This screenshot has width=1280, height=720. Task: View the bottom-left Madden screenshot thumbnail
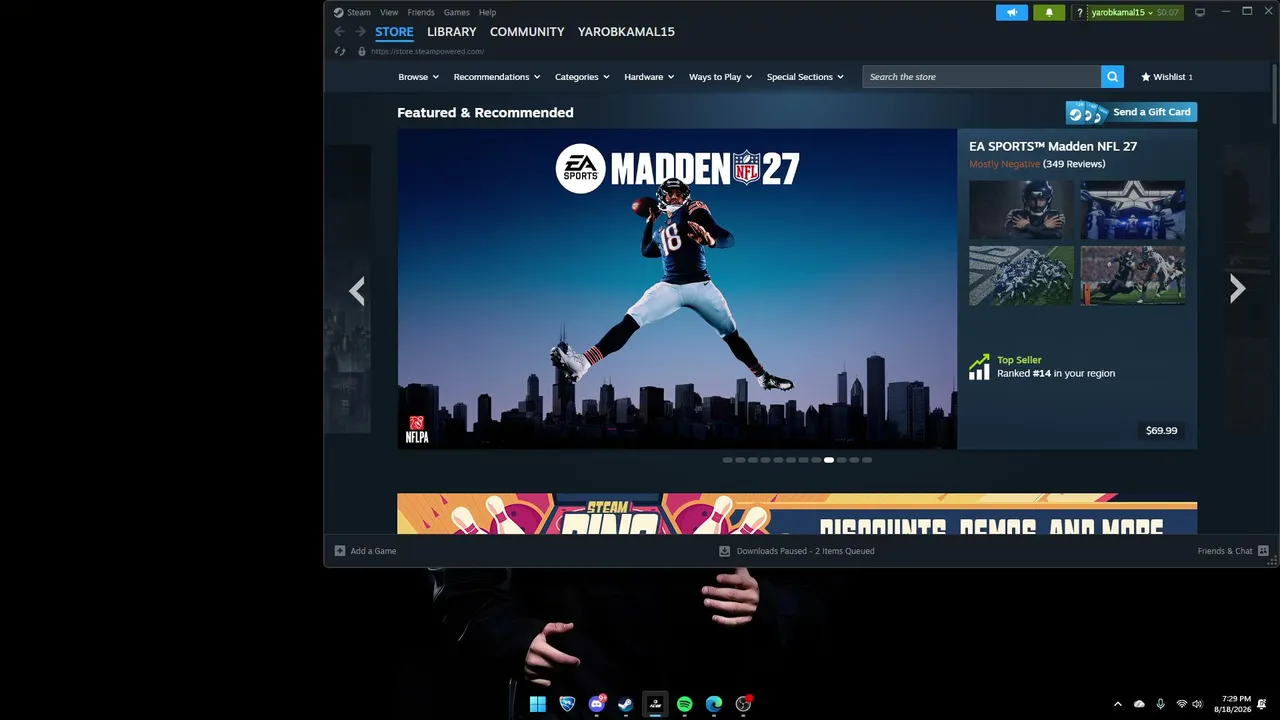1021,276
